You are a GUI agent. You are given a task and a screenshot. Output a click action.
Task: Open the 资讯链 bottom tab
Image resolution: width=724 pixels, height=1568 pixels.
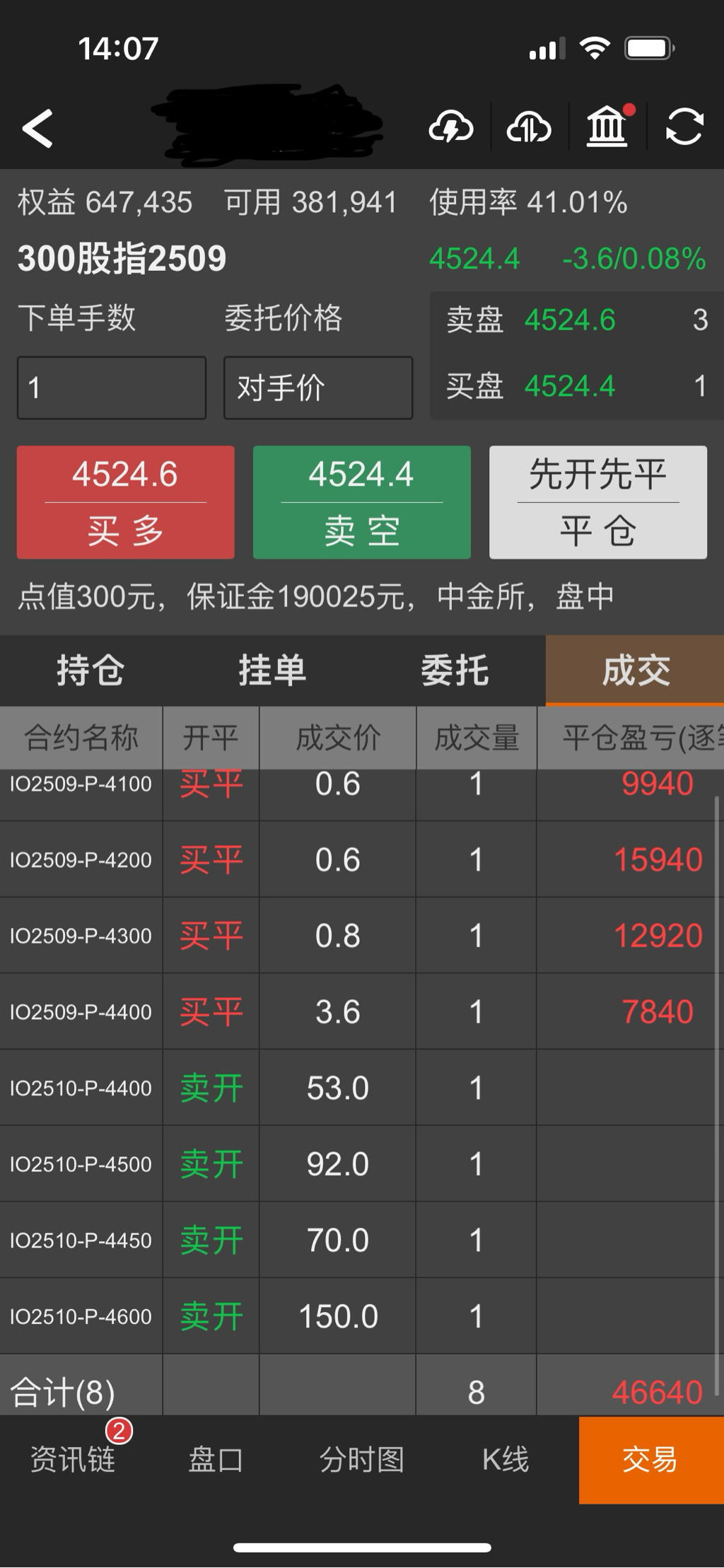click(72, 1460)
